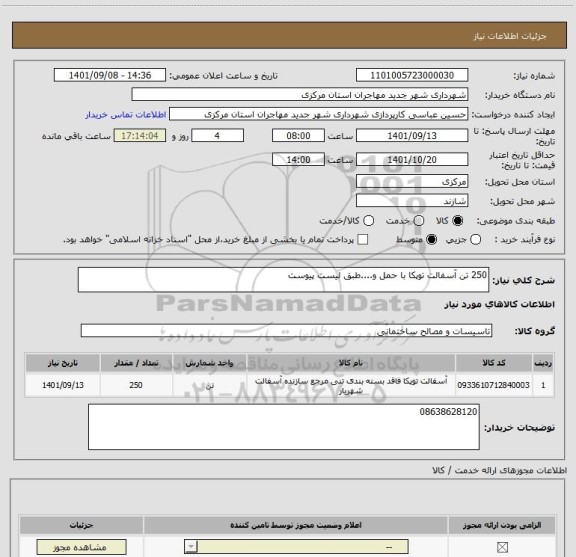576x557 pixels.
Task: Click the general description field 250 تن آسفالت
Action: (x=283, y=280)
